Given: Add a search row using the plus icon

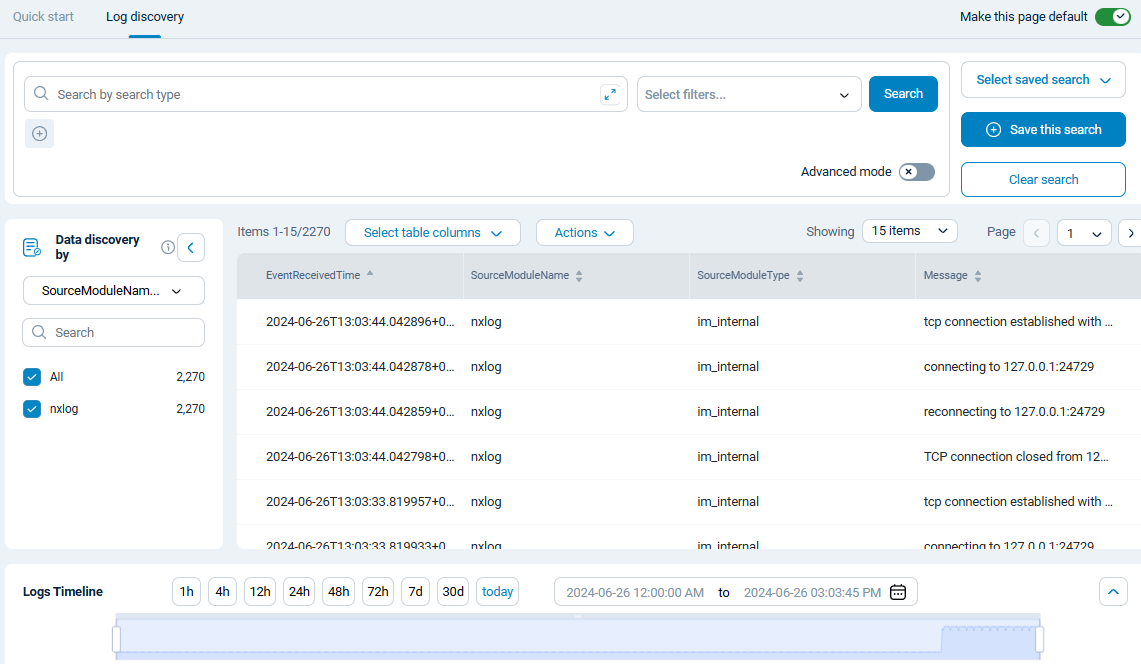Looking at the screenshot, I should point(39,133).
